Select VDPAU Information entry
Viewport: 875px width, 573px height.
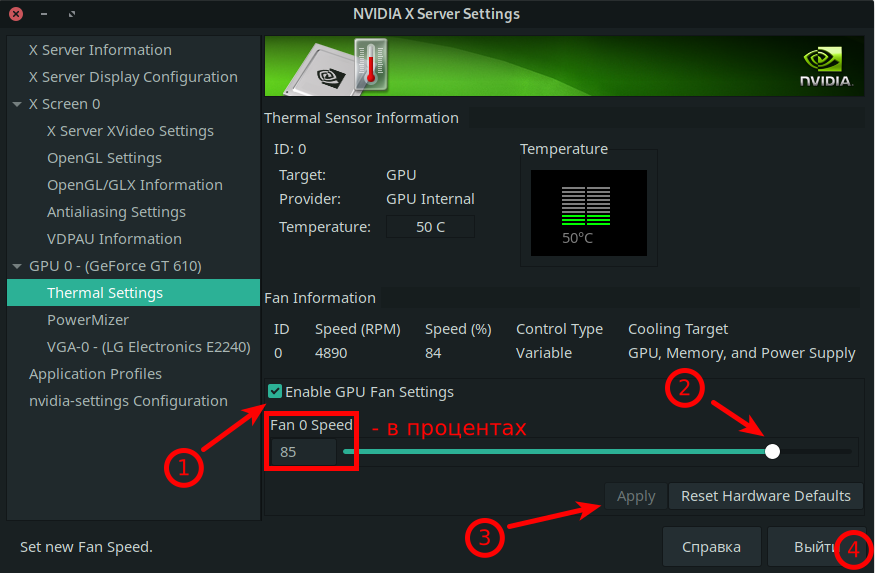(114, 239)
